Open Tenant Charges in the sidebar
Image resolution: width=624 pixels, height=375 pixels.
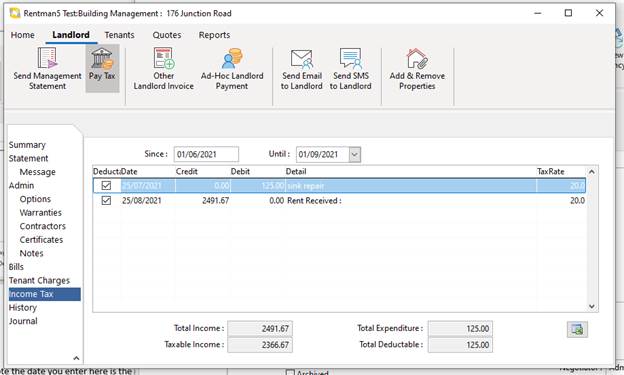coord(39,281)
